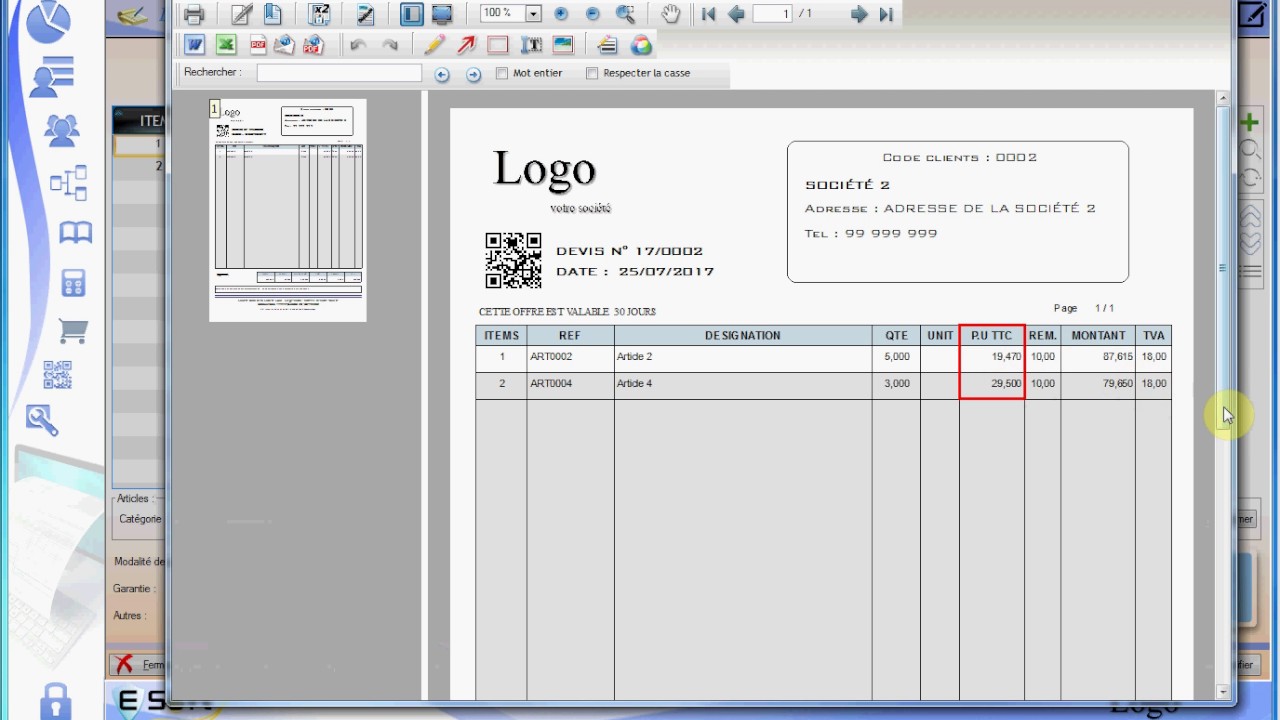Viewport: 1280px width, 720px height.
Task: Undo the last annotation
Action: 358,45
